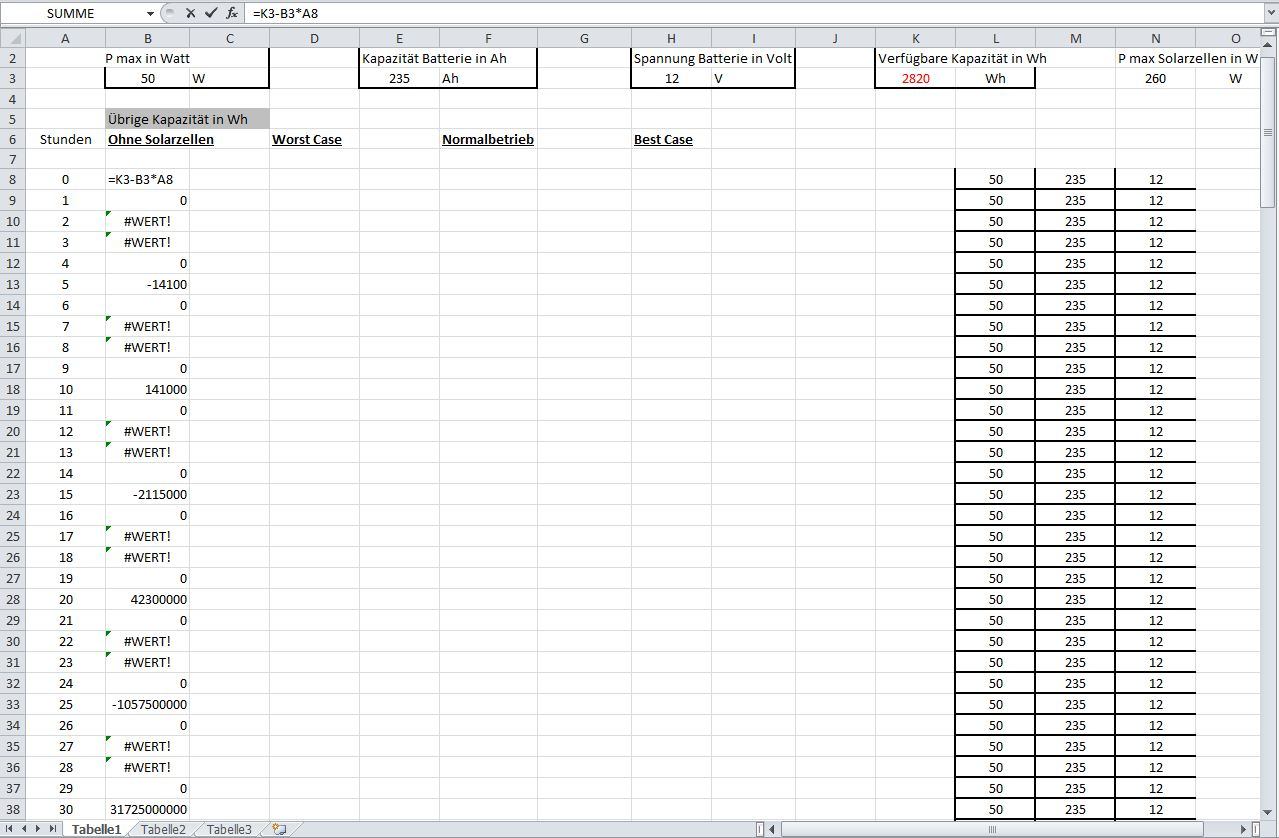Select the 'Ohne Solarzellen' heading cell
Screen dimensions: 1279x838
click(x=147, y=139)
